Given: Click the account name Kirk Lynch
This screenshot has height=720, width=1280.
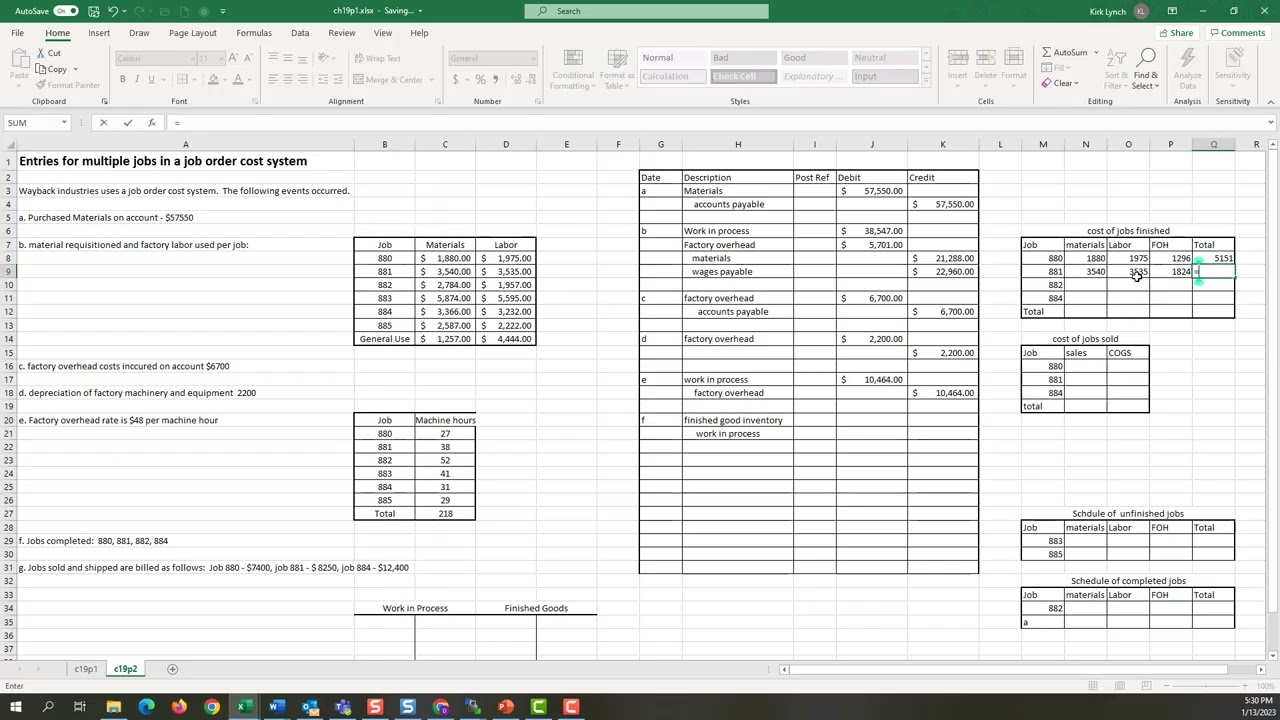Looking at the screenshot, I should pos(1107,11).
